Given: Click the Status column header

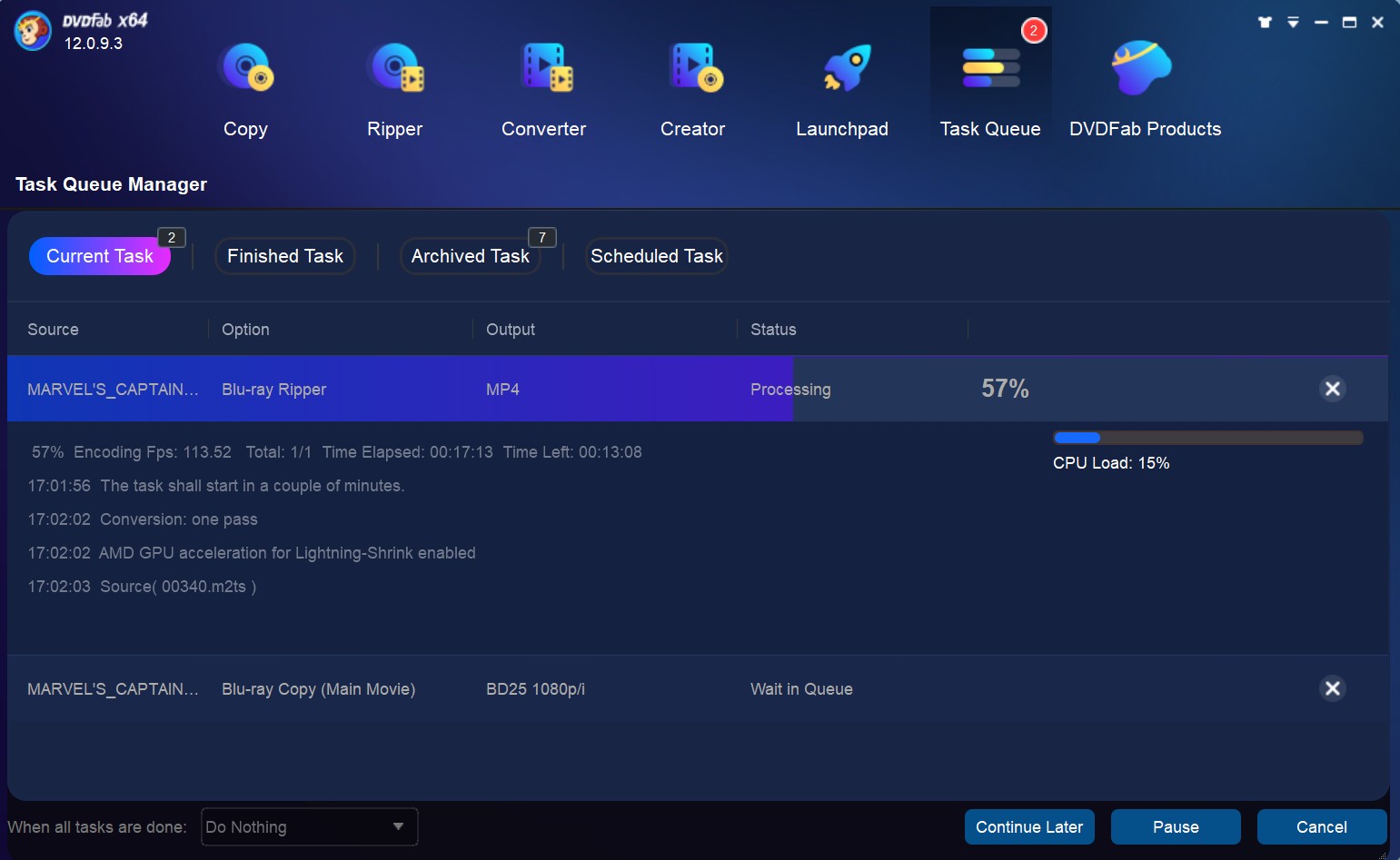Looking at the screenshot, I should (x=773, y=330).
